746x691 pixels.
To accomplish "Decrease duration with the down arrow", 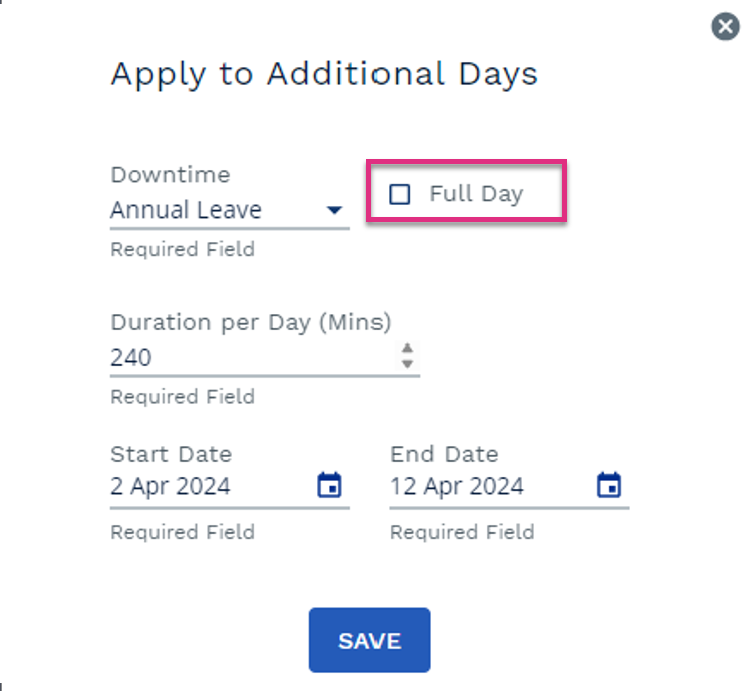I will [x=407, y=364].
